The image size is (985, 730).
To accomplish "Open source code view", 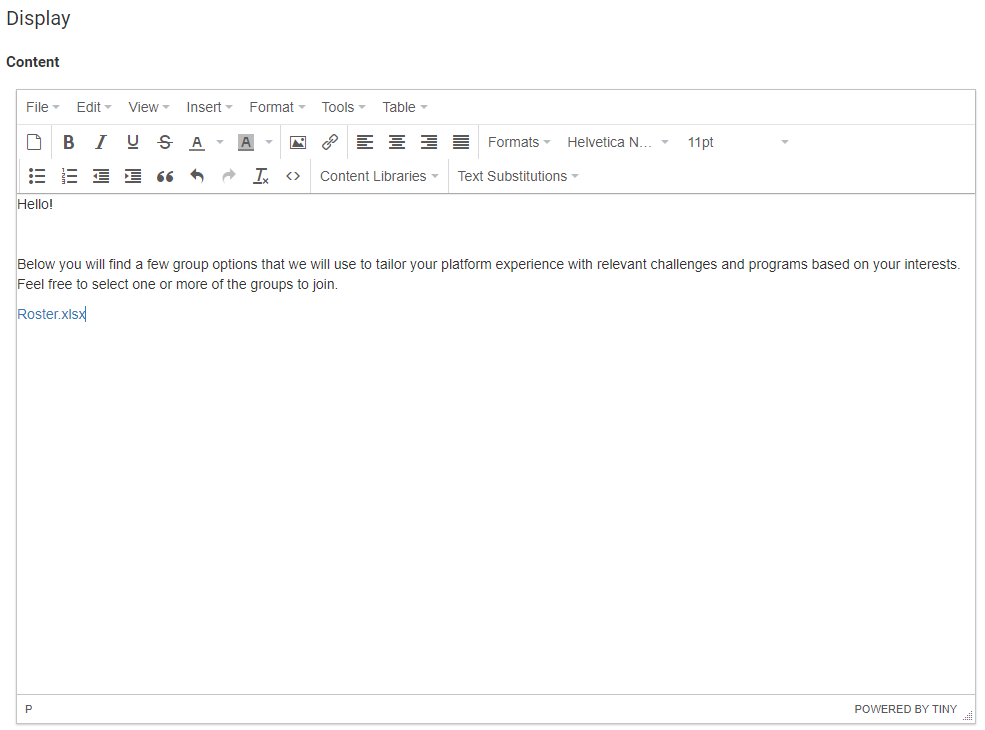I will pos(293,176).
